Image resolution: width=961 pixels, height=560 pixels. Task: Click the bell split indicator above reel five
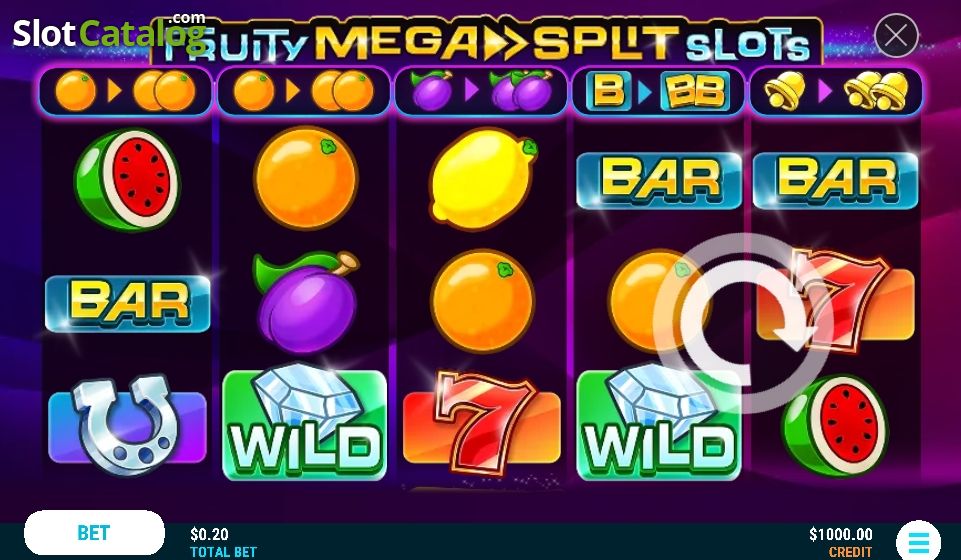(836, 91)
